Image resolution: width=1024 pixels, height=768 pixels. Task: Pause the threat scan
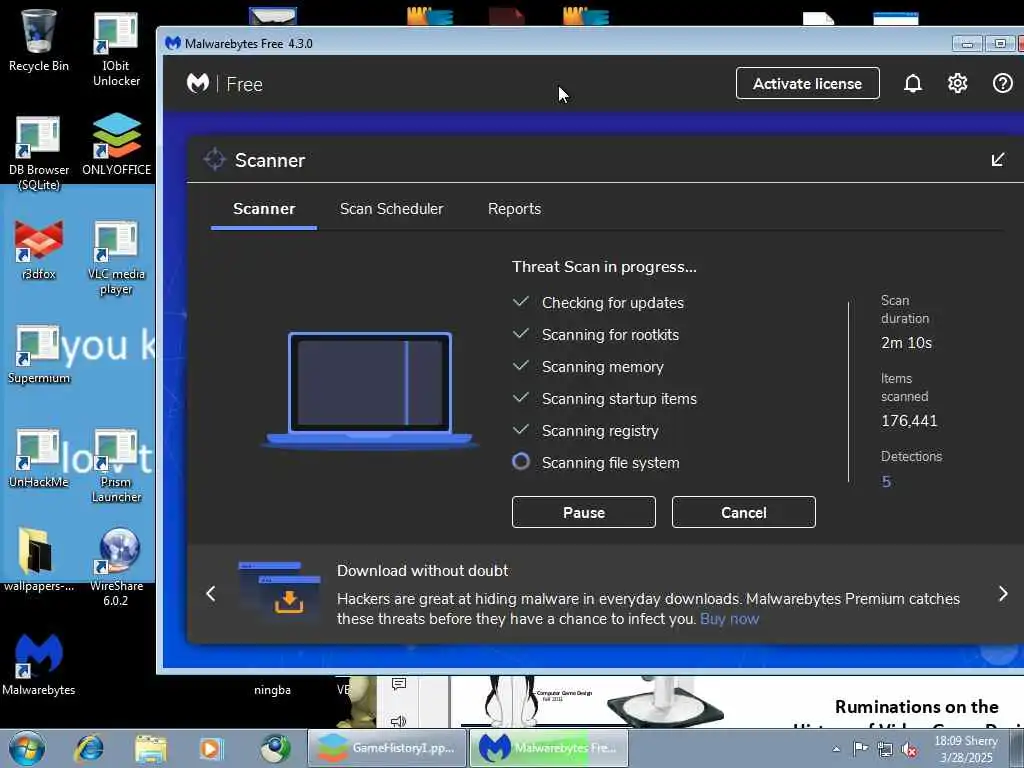584,512
